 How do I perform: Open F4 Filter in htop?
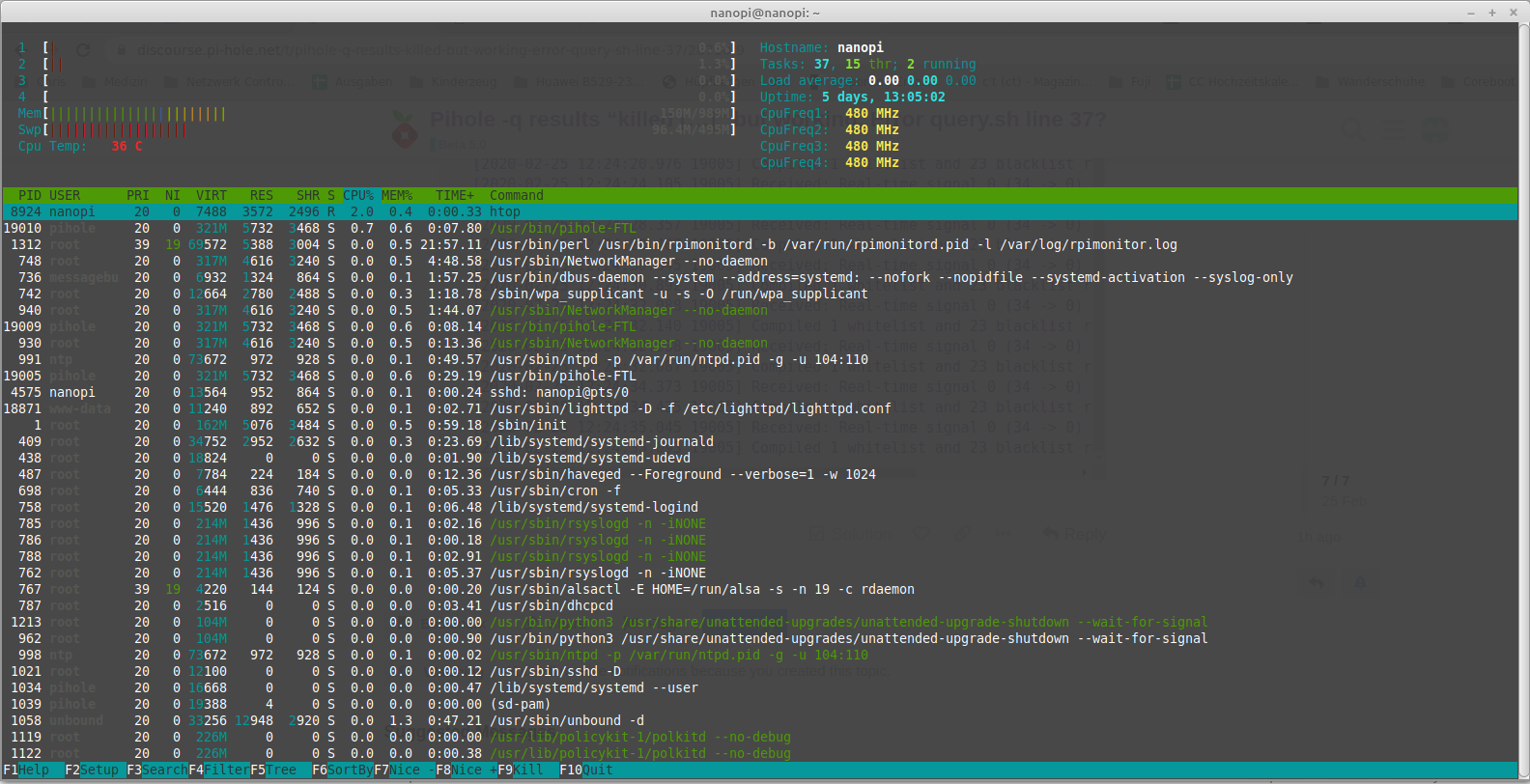click(219, 770)
